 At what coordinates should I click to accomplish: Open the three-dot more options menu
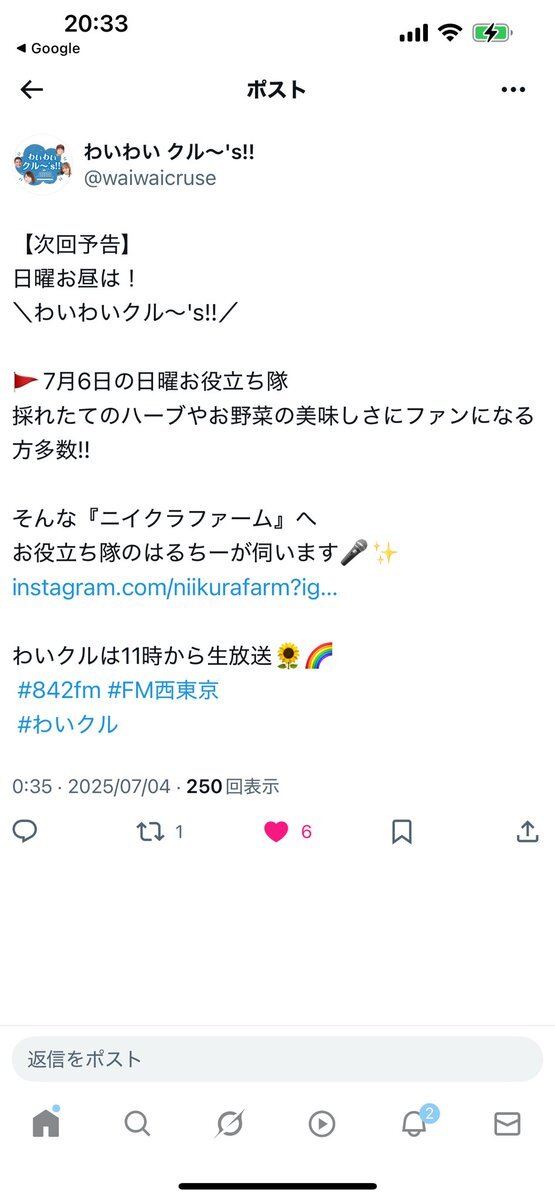click(x=513, y=90)
